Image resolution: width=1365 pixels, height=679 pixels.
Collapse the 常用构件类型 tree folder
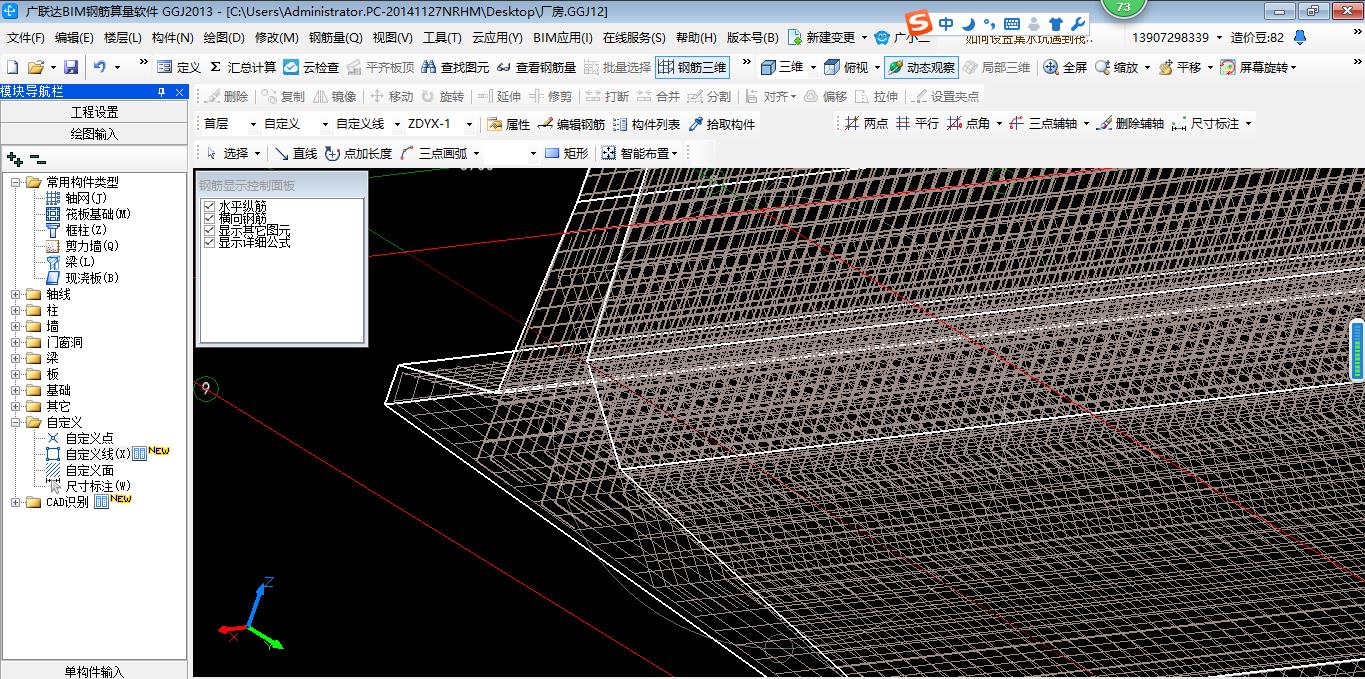16,182
